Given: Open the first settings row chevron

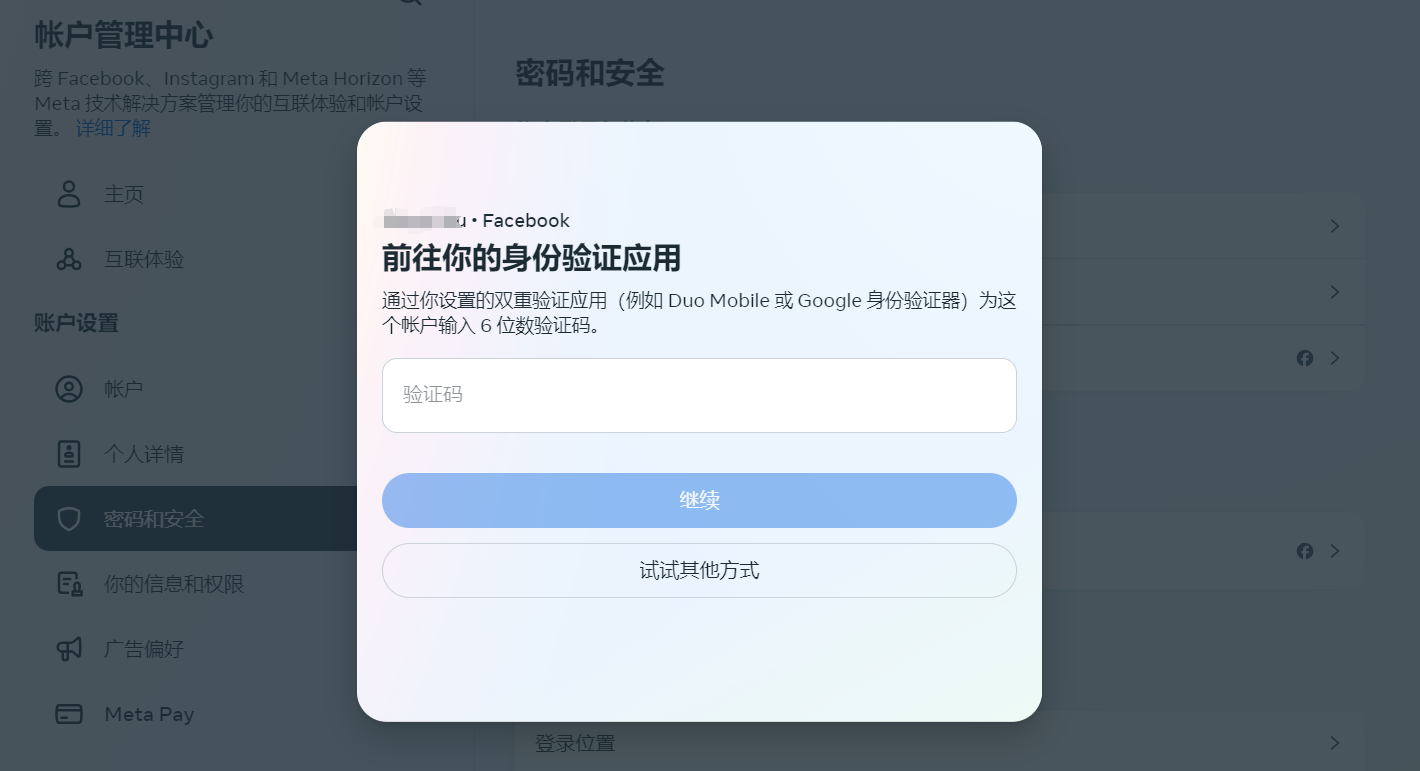Looking at the screenshot, I should pyautogui.click(x=1335, y=227).
